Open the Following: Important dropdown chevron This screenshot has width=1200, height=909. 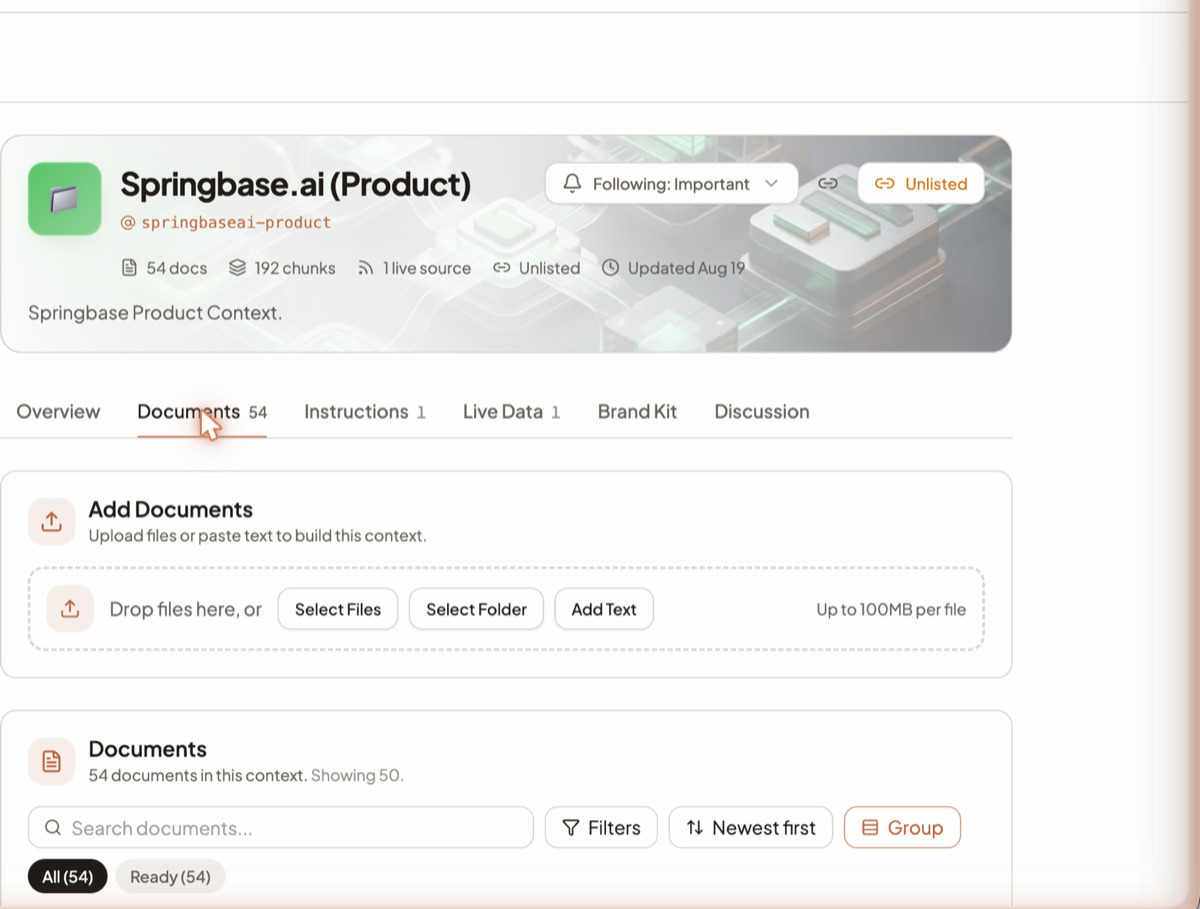[x=771, y=184]
